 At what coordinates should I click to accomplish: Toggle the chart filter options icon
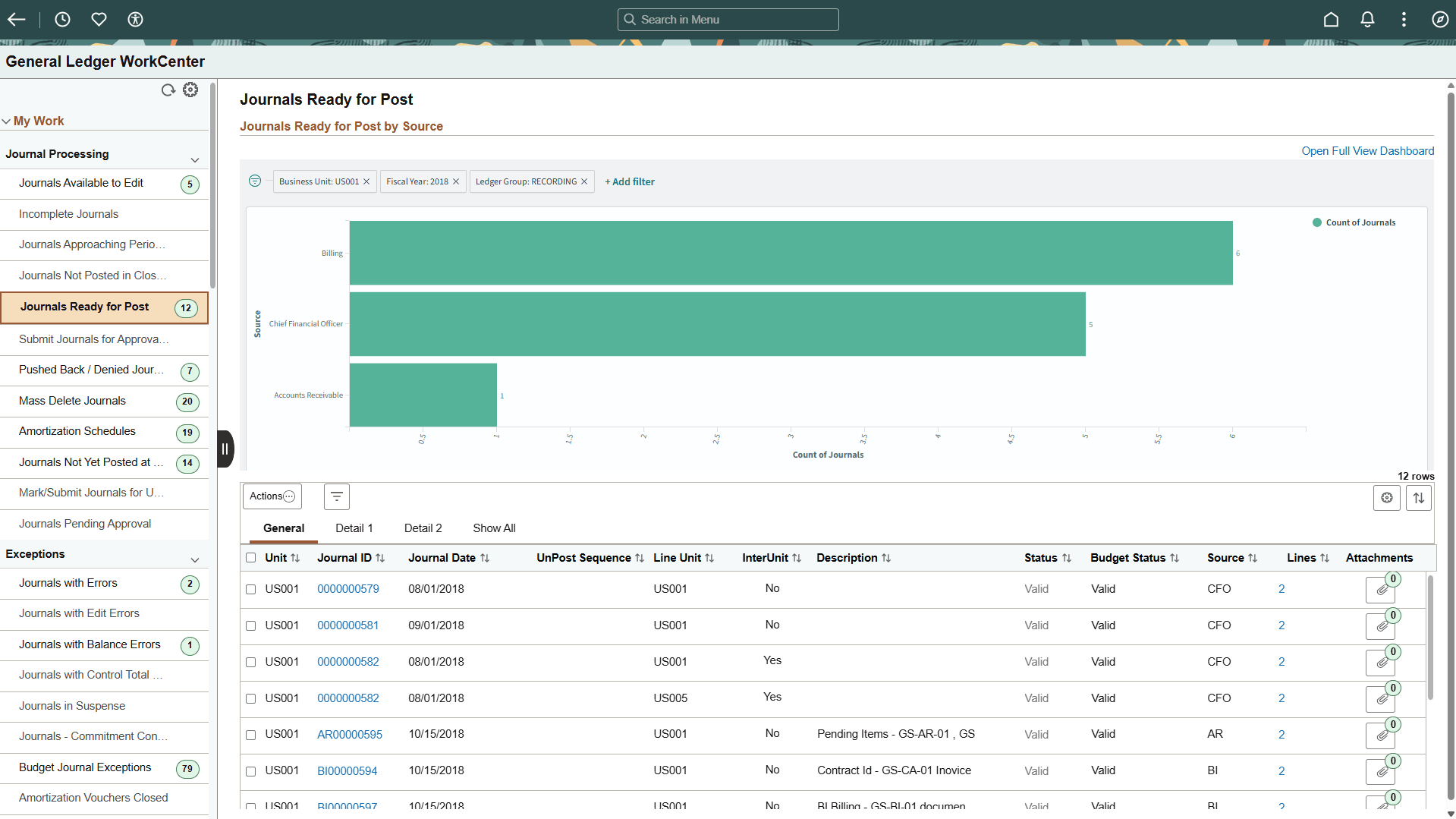point(255,181)
